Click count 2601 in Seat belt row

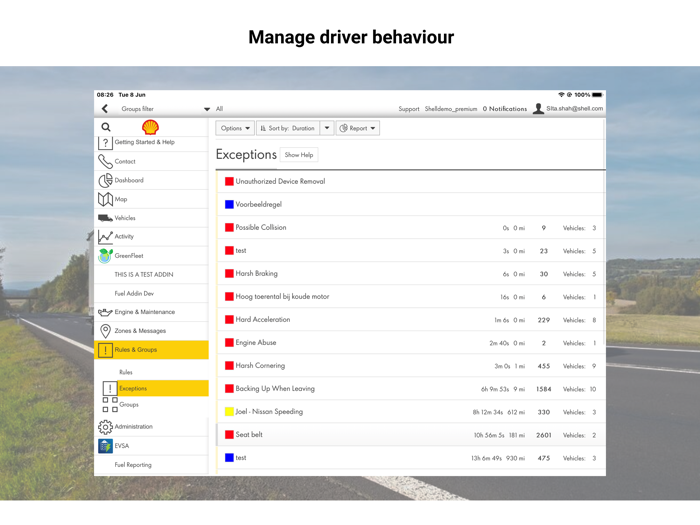tap(544, 435)
